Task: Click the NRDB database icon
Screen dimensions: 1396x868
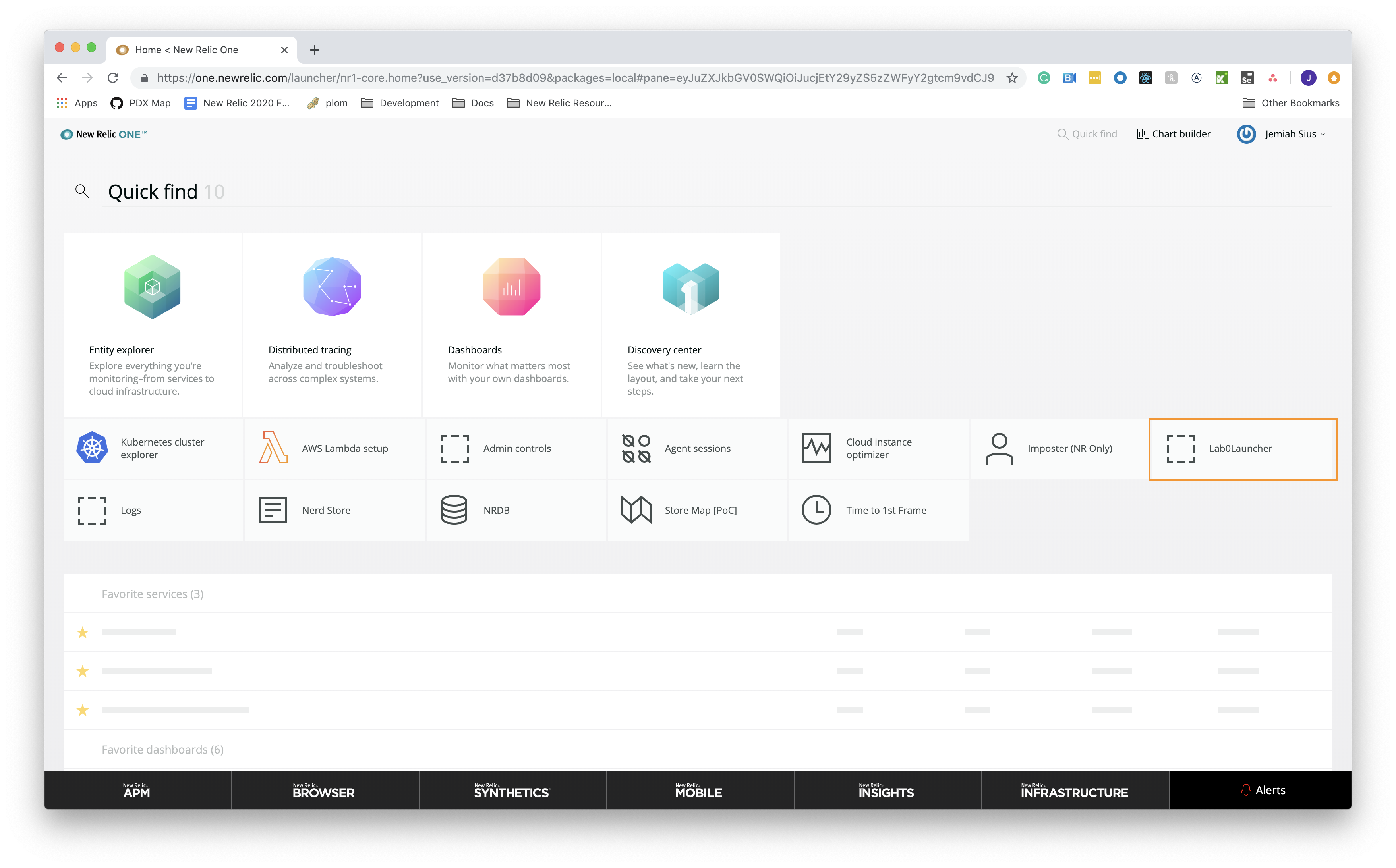Action: pos(454,510)
